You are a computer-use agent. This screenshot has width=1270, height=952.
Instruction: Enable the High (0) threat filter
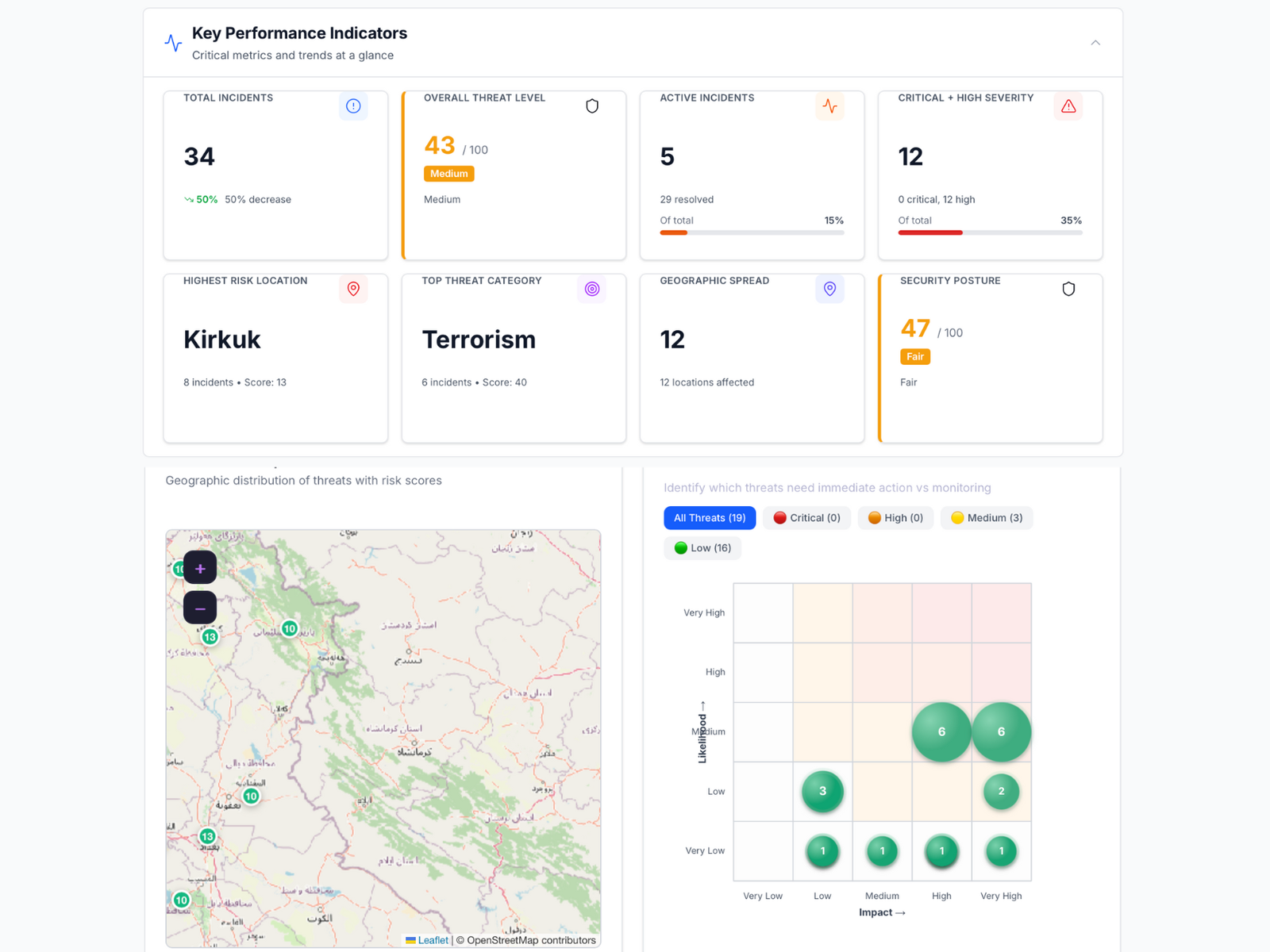click(895, 517)
